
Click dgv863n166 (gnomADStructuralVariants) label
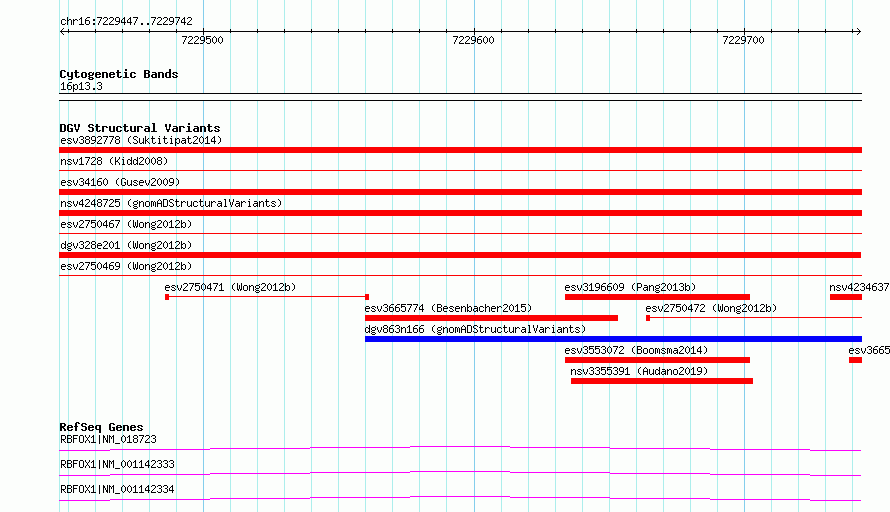(475, 329)
